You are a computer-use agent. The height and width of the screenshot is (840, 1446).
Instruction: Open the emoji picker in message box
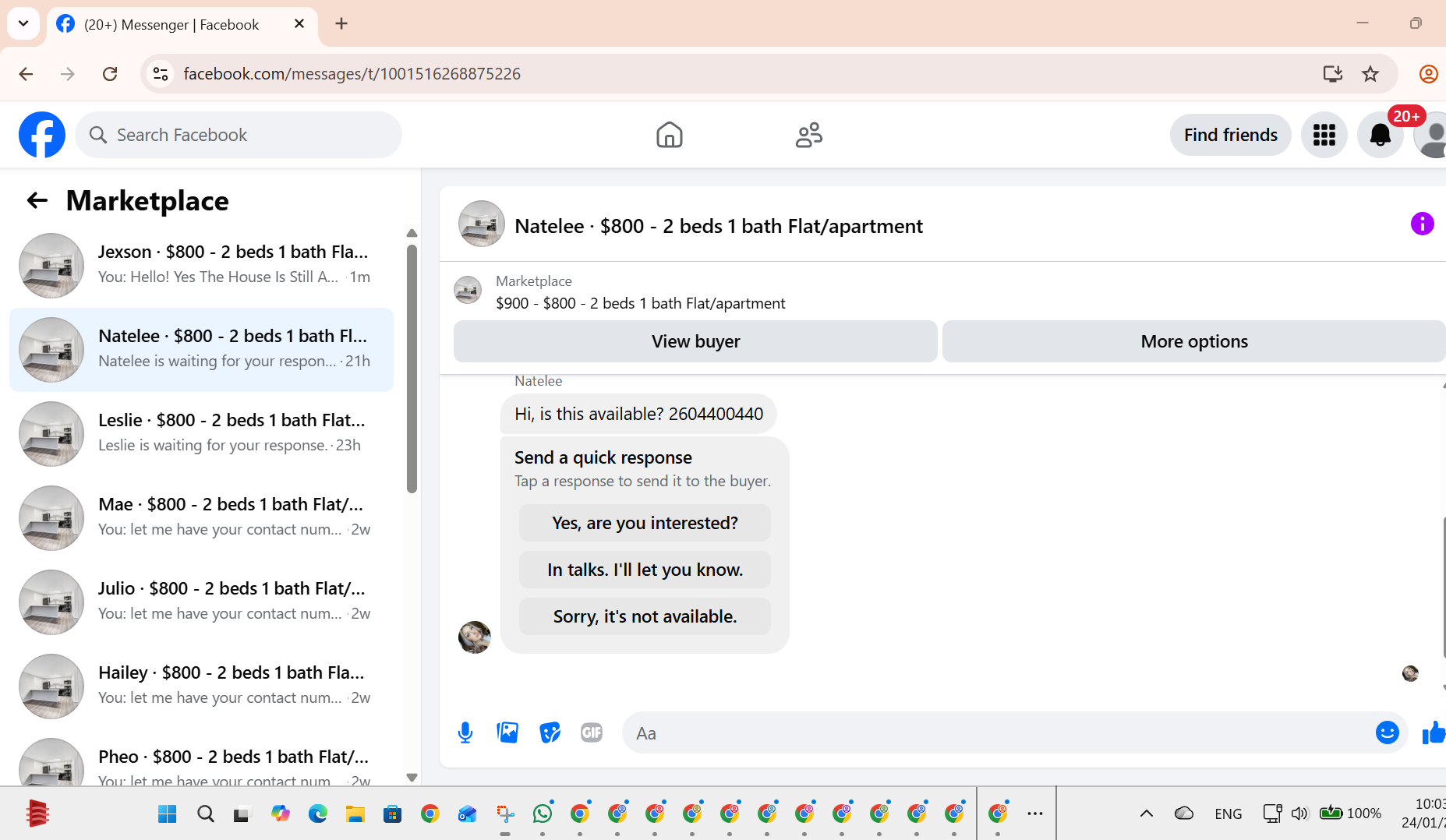point(1387,732)
